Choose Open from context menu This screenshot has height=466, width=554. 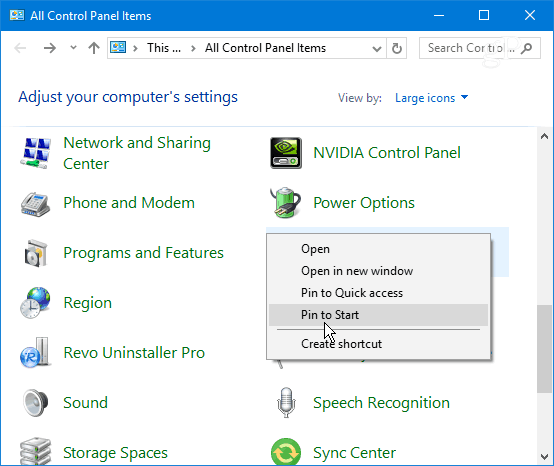pyautogui.click(x=378, y=249)
